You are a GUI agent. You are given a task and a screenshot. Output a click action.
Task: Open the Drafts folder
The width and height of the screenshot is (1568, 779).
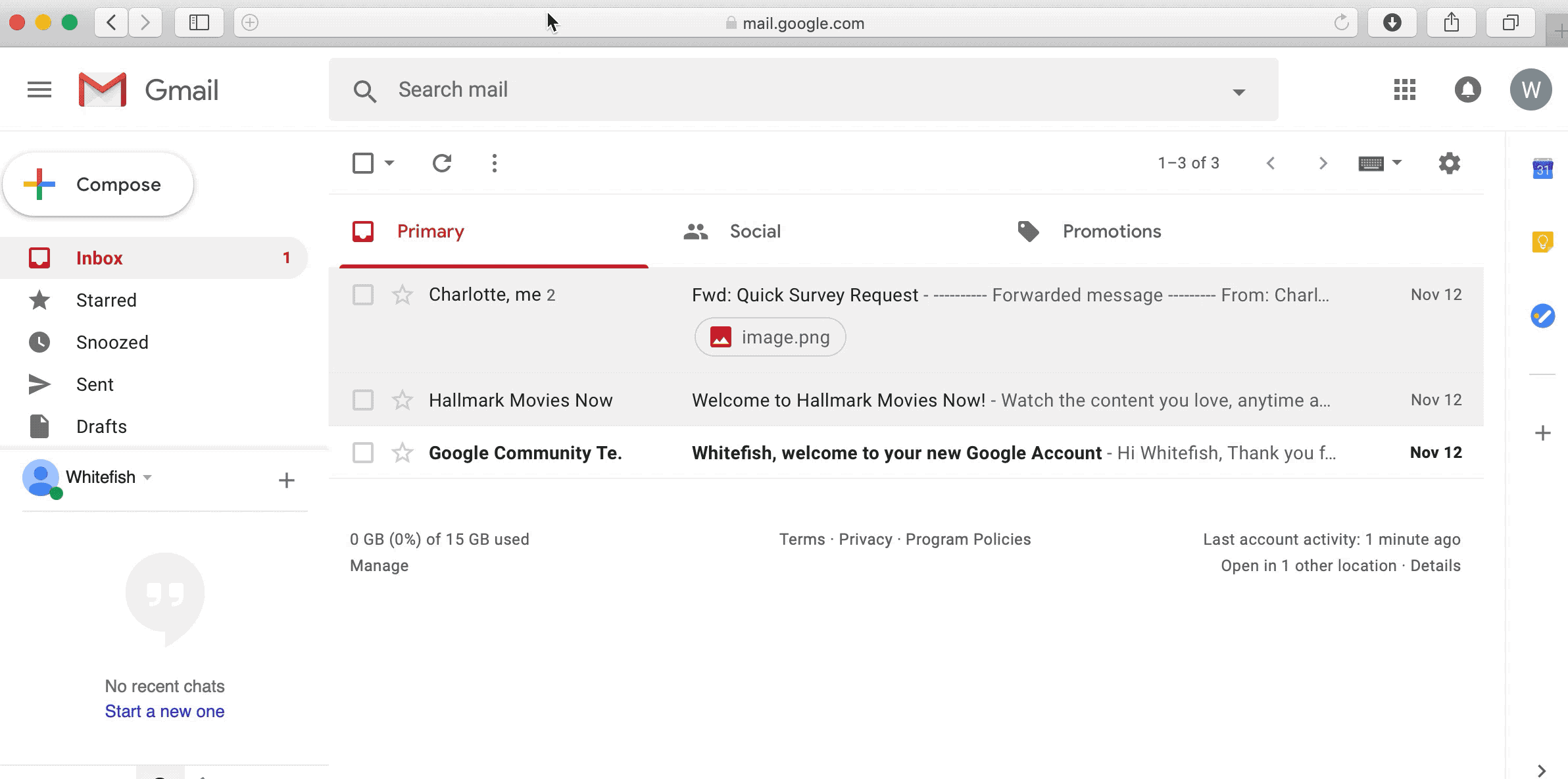tap(154, 426)
